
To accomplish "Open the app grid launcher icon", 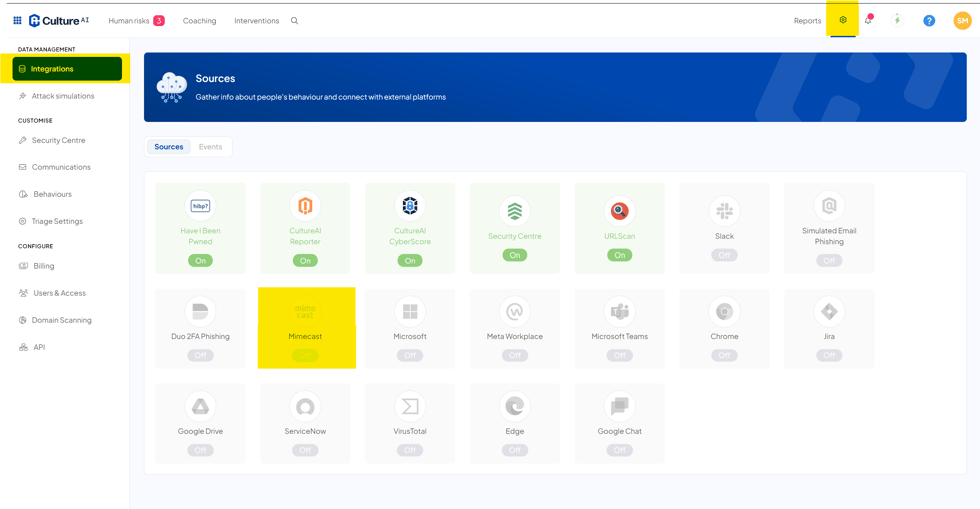I will pos(17,20).
